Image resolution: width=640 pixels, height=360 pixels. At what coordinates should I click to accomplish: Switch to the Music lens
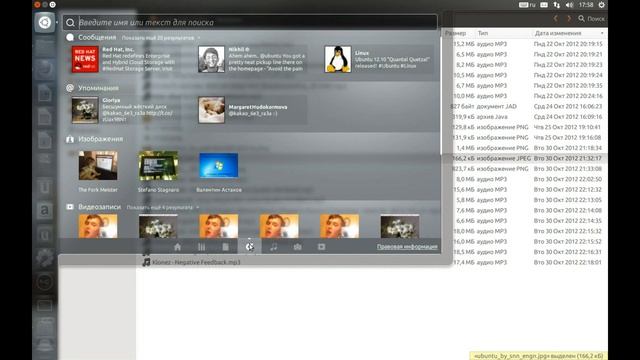(273, 247)
